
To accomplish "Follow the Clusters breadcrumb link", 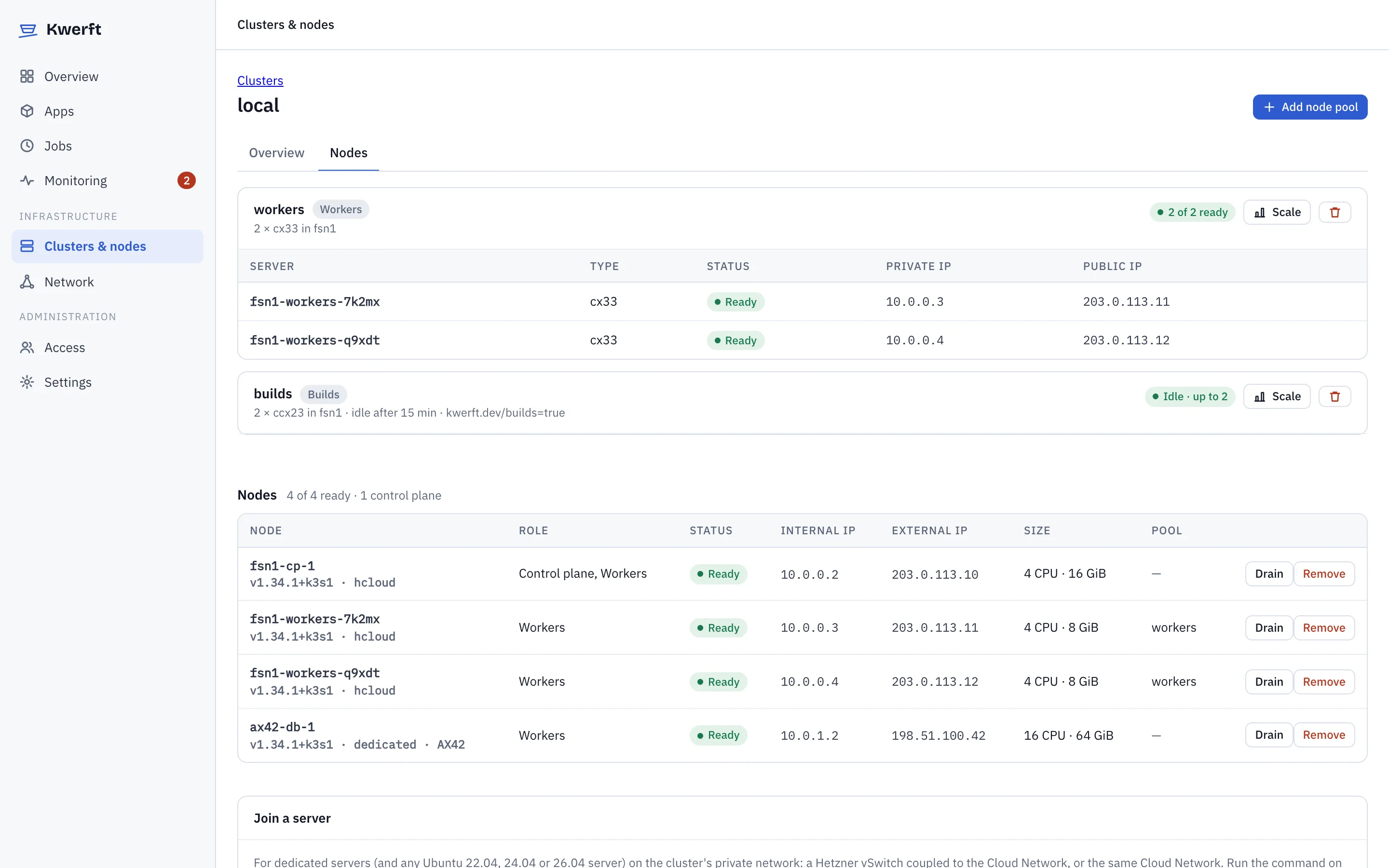I will coord(260,81).
